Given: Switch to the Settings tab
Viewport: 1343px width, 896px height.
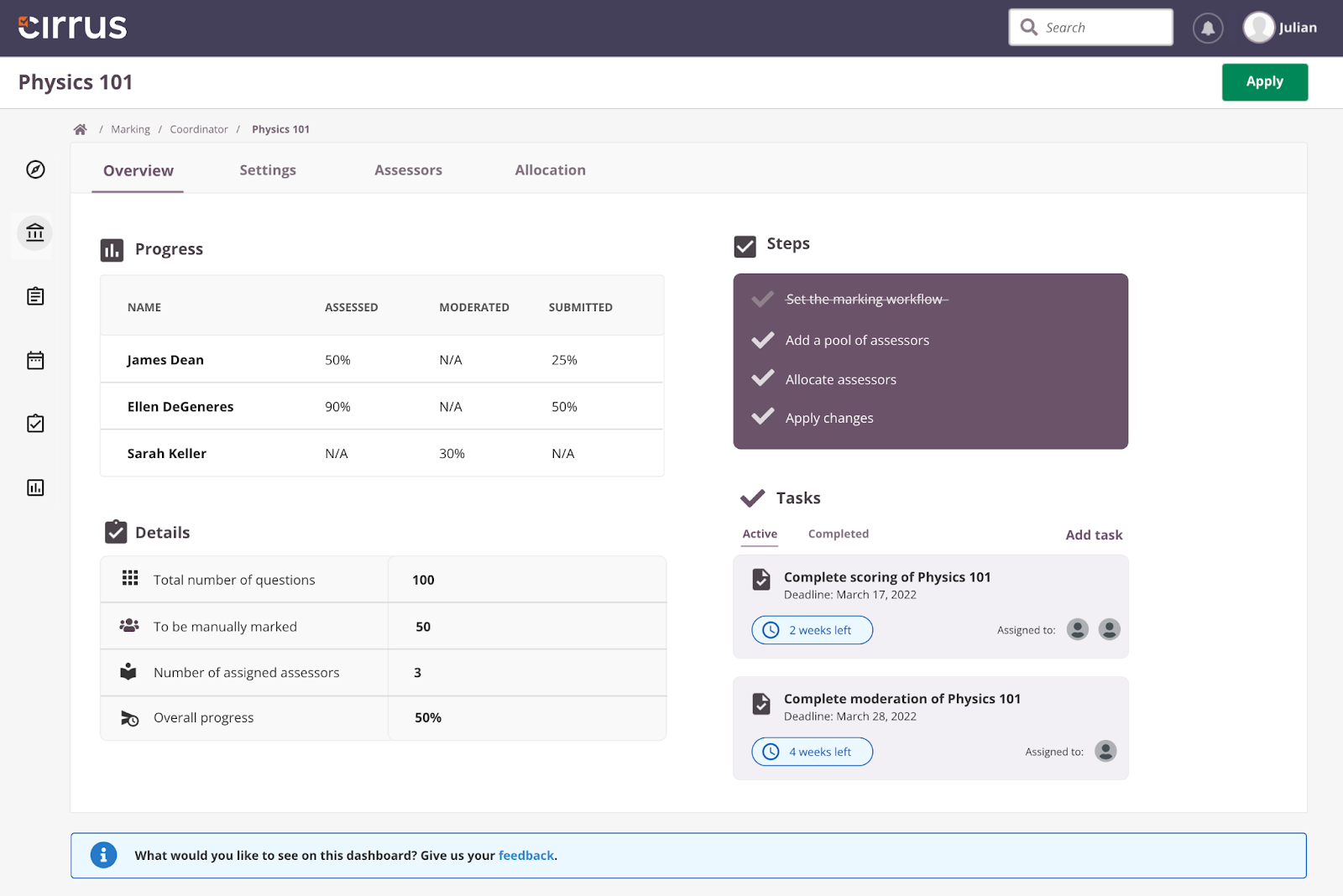Looking at the screenshot, I should pos(268,170).
